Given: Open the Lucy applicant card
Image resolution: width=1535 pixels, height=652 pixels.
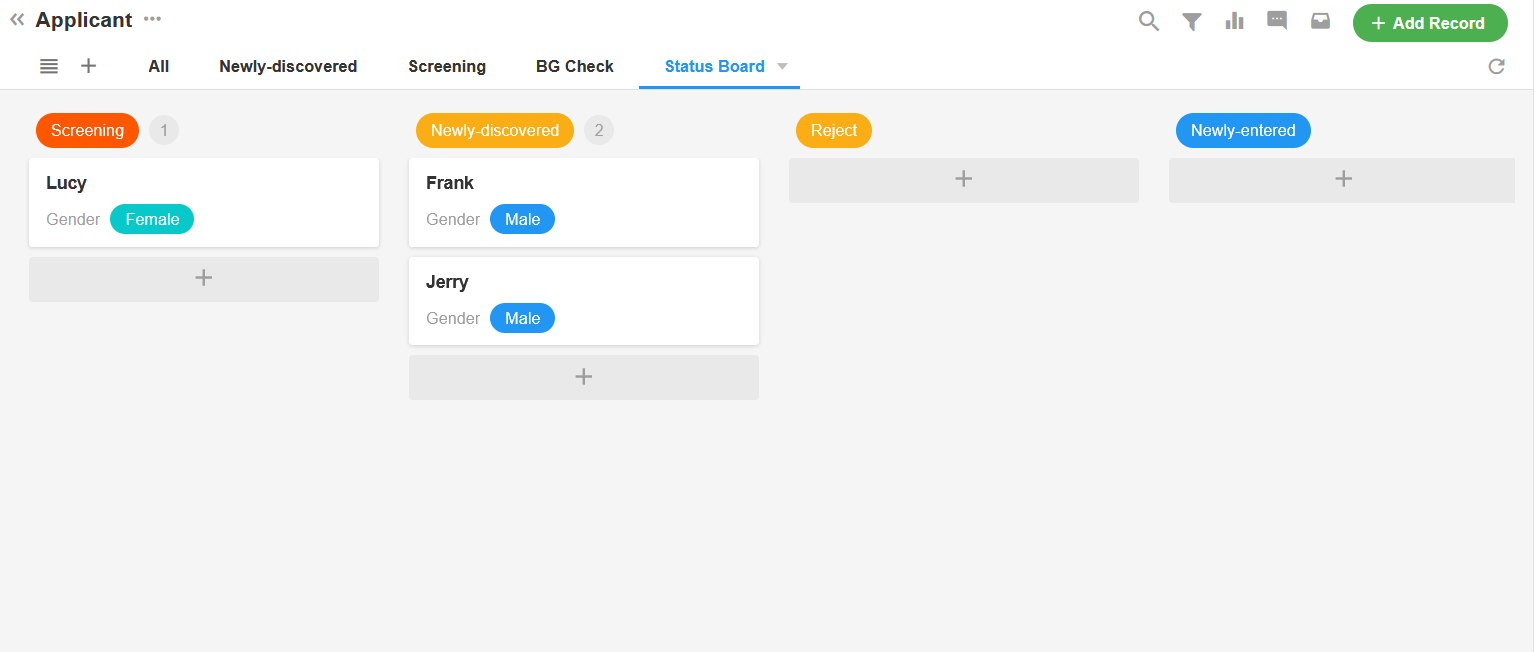Looking at the screenshot, I should [x=204, y=201].
